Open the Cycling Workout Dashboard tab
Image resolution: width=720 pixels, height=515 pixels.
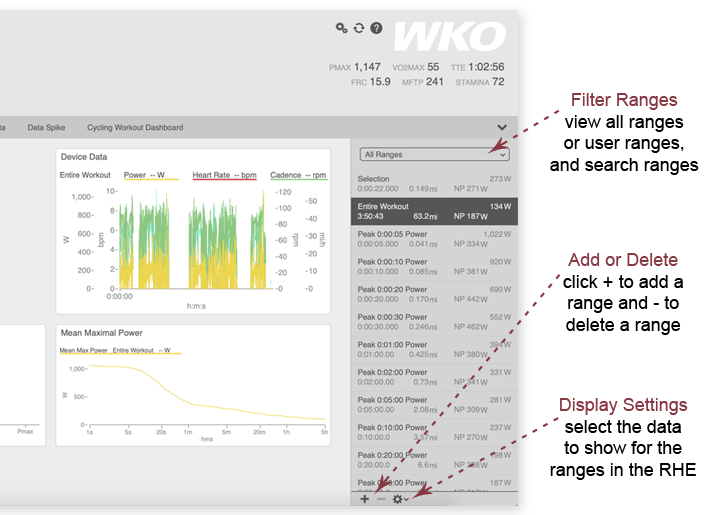(135, 128)
